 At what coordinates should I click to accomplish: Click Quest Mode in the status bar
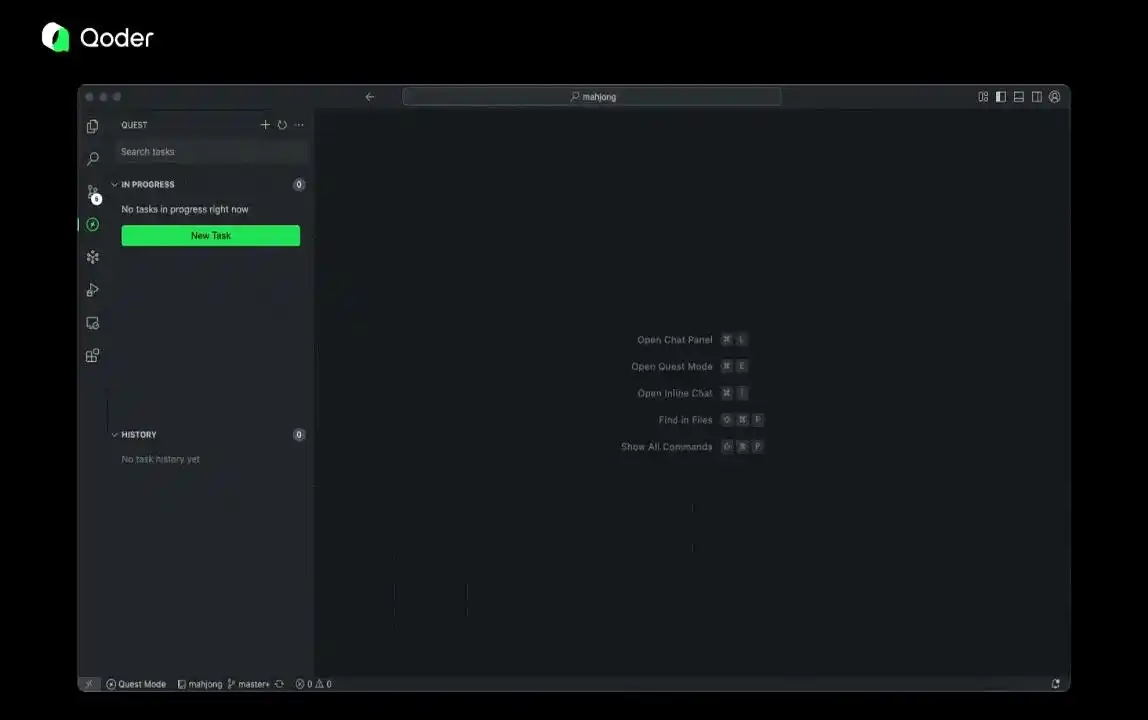136,684
